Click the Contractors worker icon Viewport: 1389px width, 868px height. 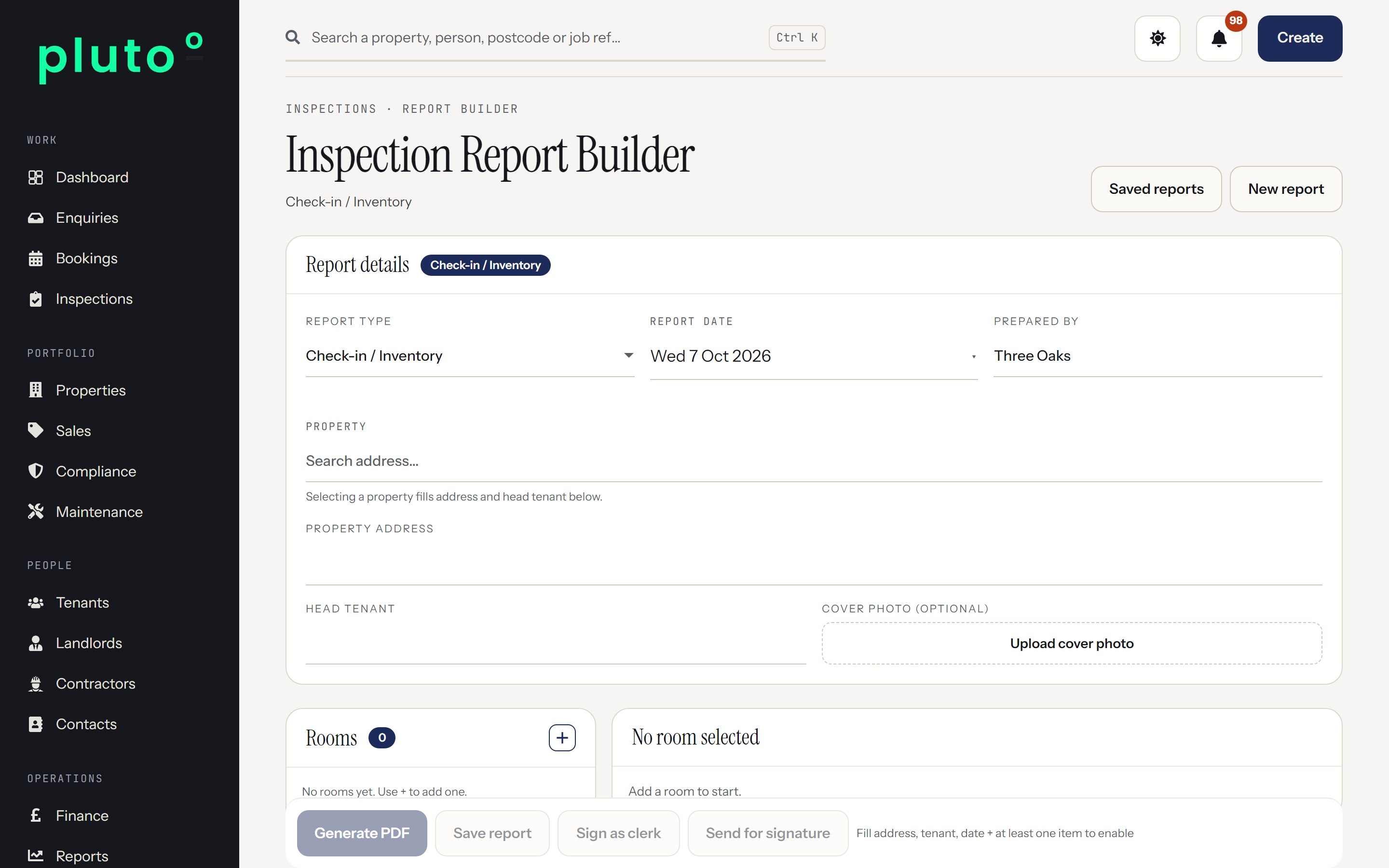[36, 684]
